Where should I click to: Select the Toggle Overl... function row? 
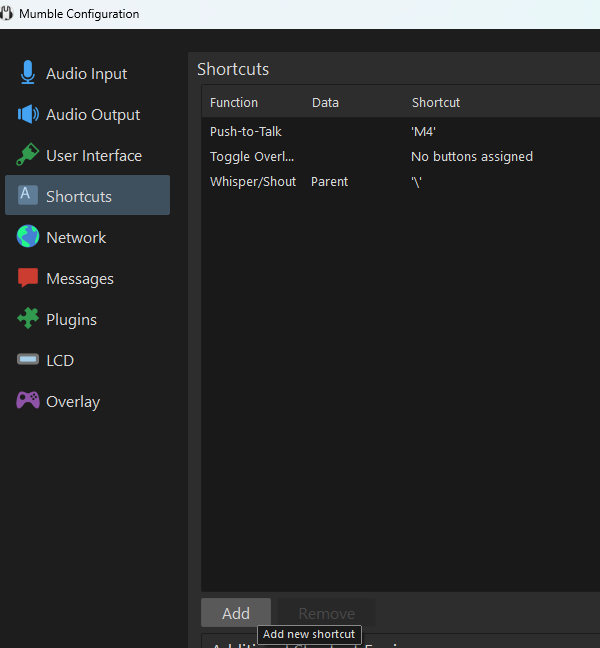(x=252, y=157)
